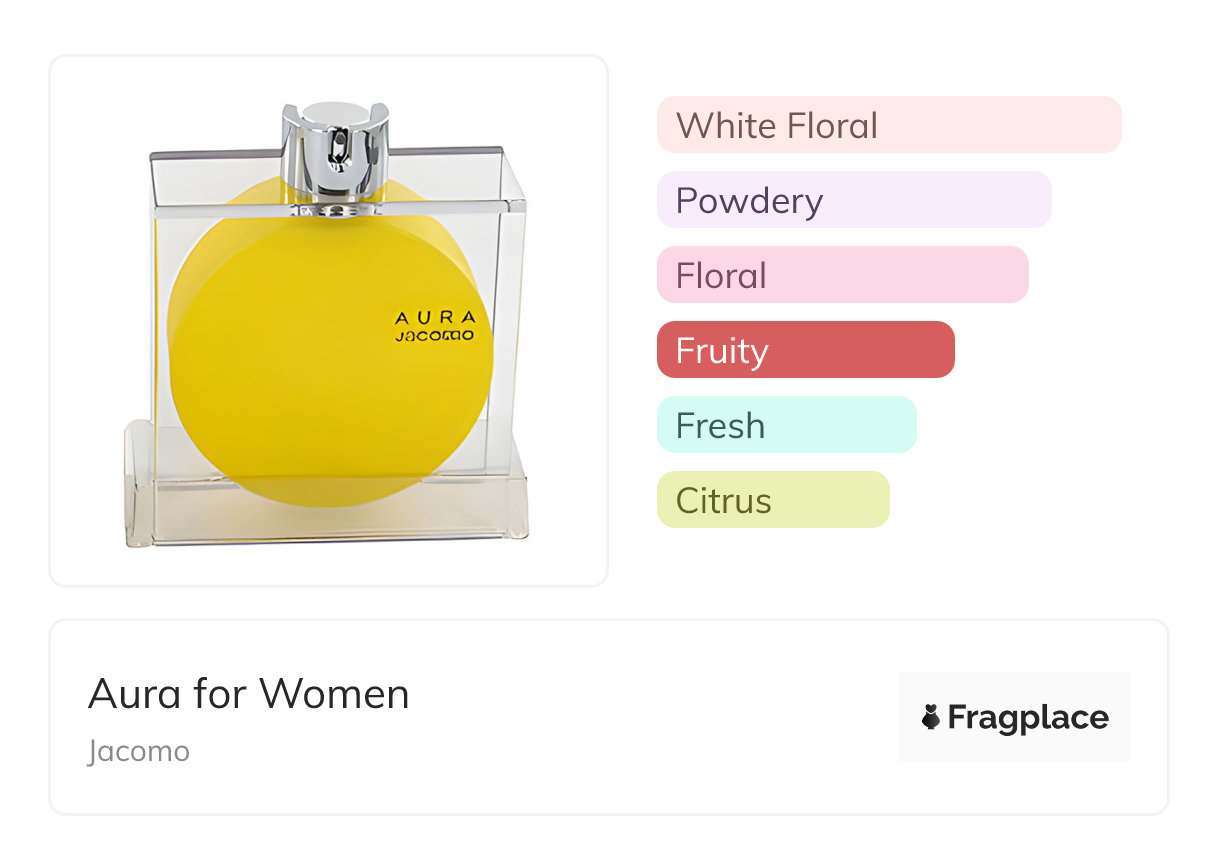Image resolution: width=1218 pixels, height=864 pixels.
Task: Click the AURA lettering on the bottle
Action: click(428, 318)
